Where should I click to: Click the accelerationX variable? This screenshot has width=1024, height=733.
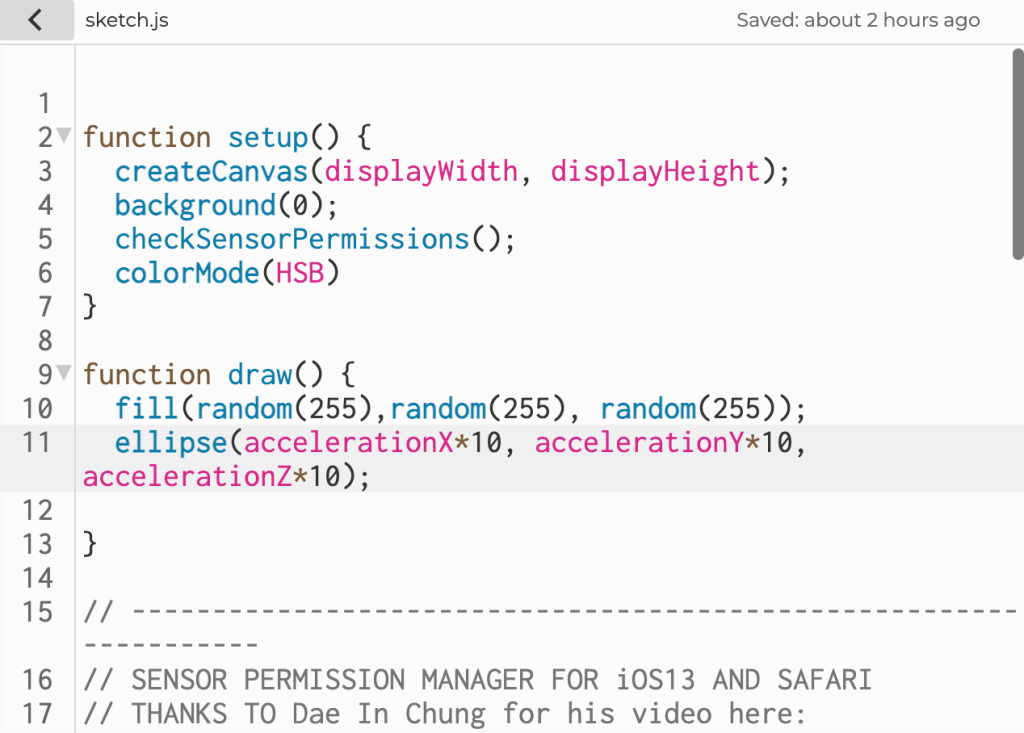tap(348, 442)
